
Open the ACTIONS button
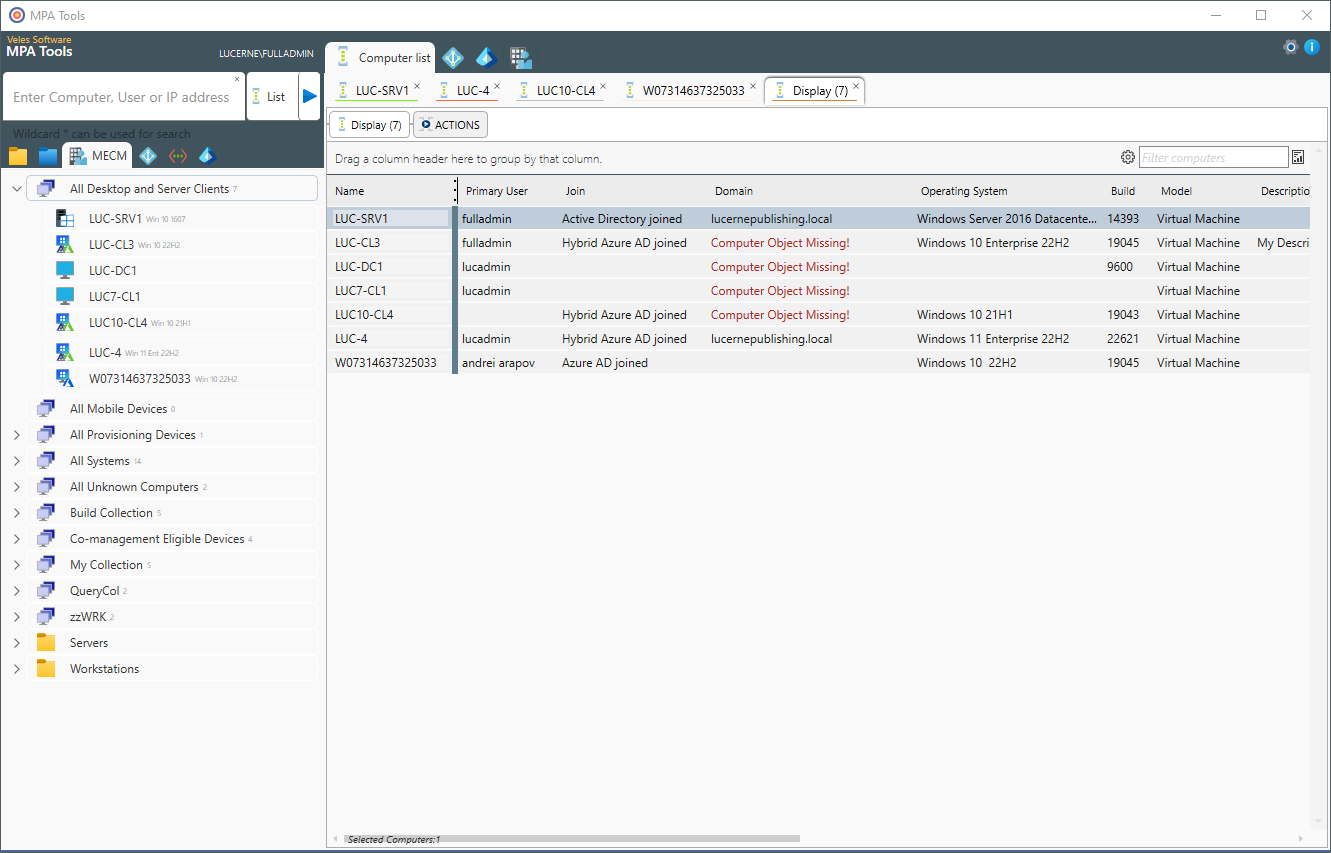[x=450, y=125]
